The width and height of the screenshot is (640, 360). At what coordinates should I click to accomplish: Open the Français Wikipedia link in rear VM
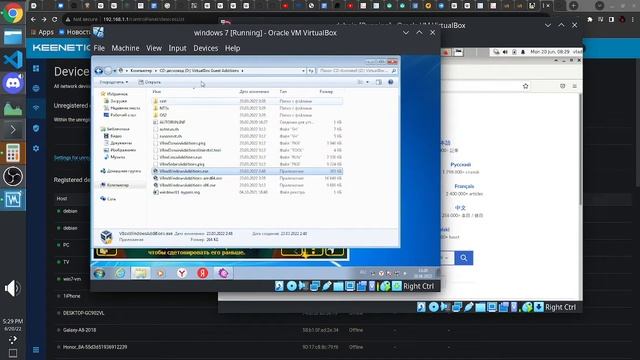tap(464, 186)
